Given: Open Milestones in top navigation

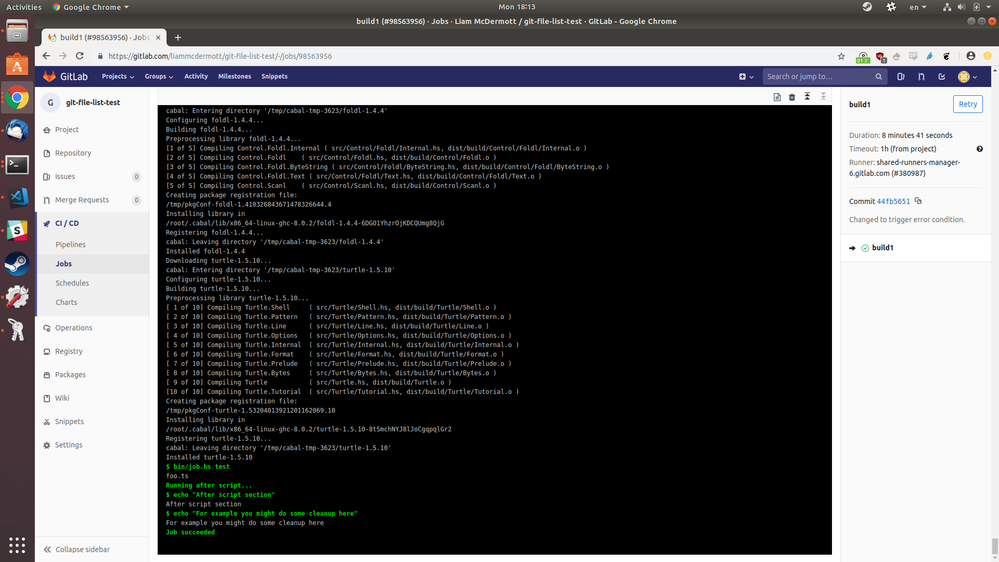Looking at the screenshot, I should [x=234, y=76].
